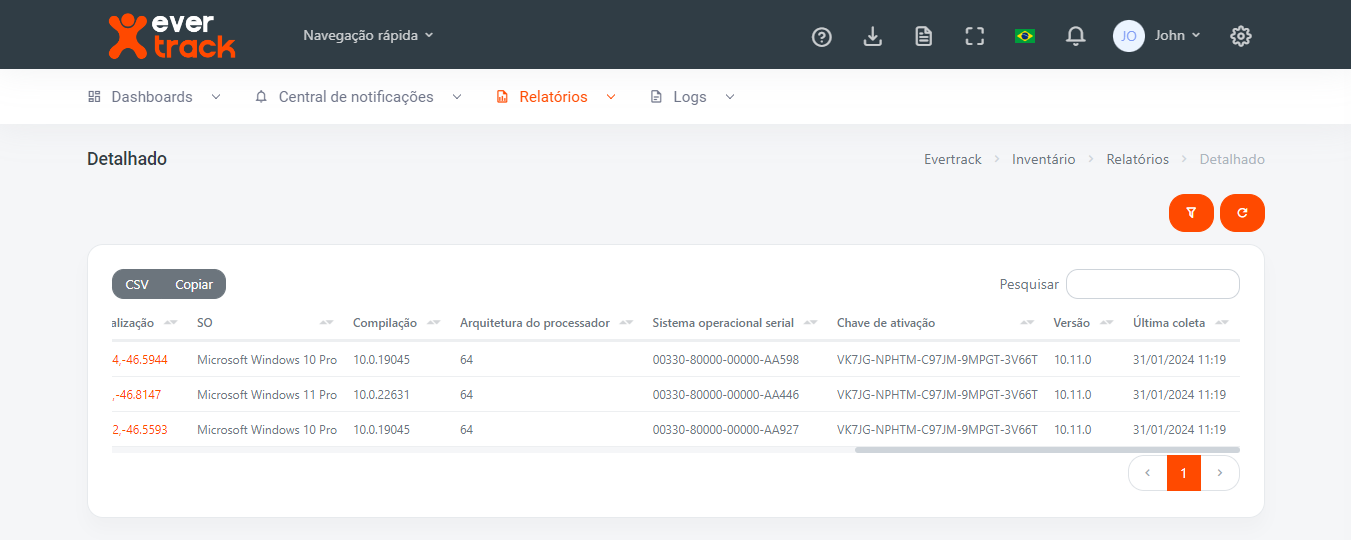Open the Logs menu
This screenshot has height=540, width=1351.
692,97
